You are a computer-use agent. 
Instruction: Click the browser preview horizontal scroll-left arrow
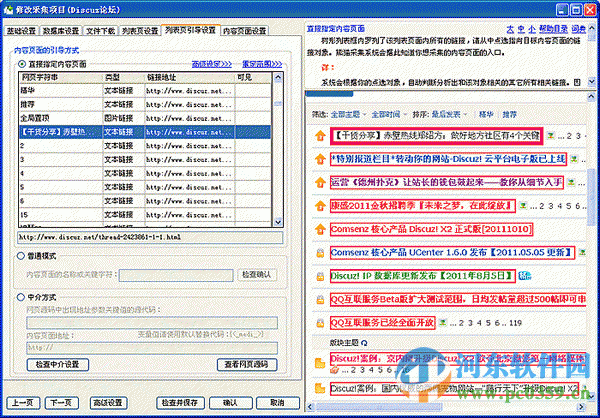(310, 406)
